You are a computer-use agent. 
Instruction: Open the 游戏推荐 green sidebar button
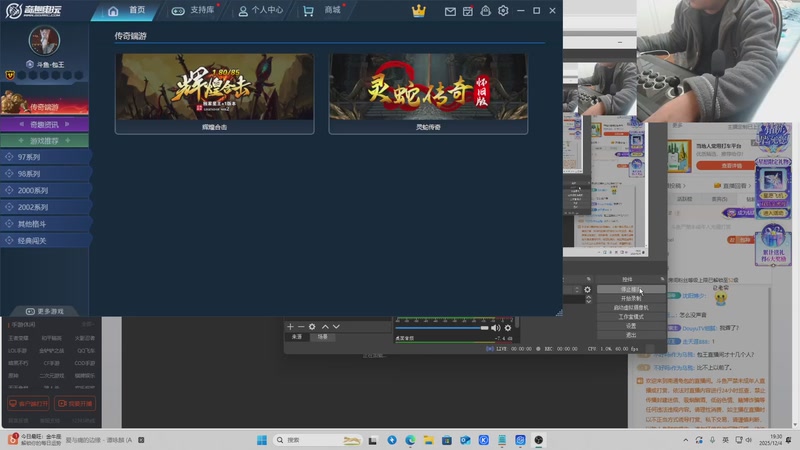pos(44,140)
